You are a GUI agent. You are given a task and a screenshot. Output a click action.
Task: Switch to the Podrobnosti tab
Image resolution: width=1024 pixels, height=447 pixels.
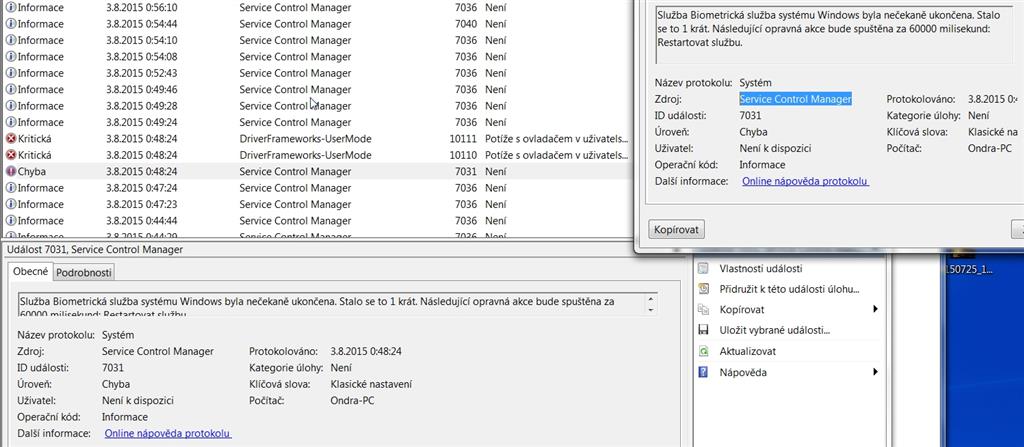(84, 273)
